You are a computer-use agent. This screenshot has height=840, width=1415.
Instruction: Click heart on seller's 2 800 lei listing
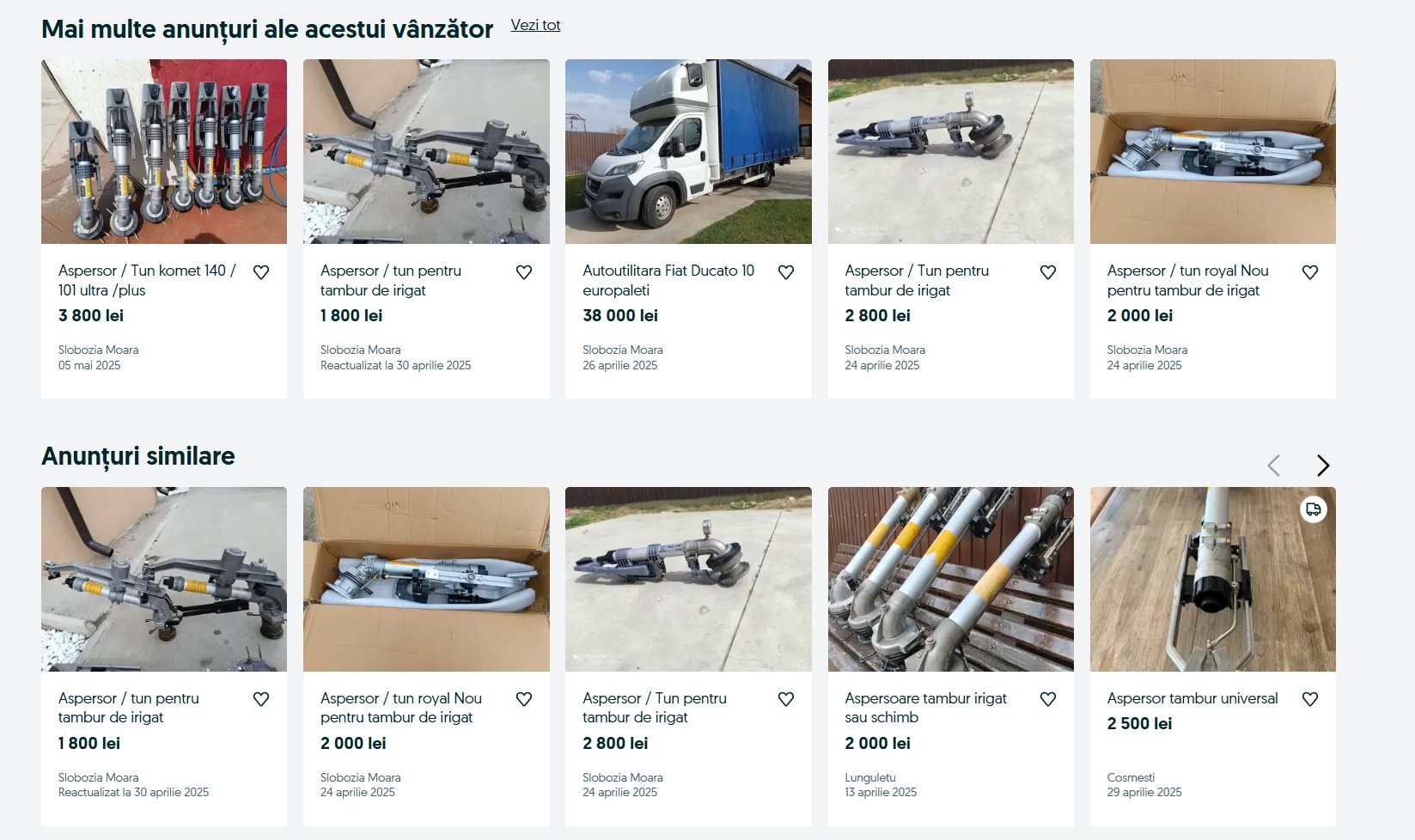coord(1047,272)
